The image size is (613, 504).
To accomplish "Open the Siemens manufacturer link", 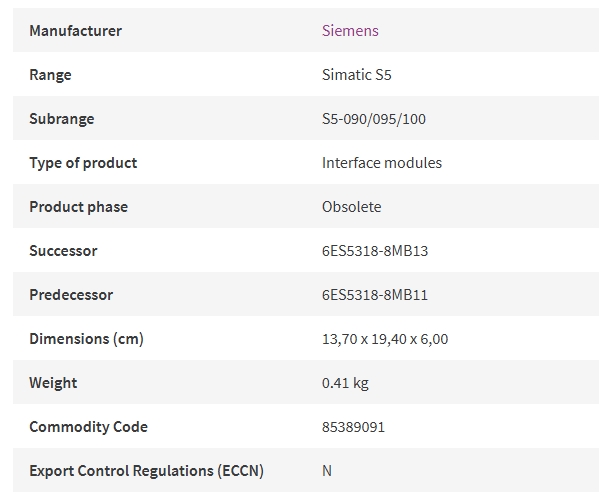I will pyautogui.click(x=350, y=30).
